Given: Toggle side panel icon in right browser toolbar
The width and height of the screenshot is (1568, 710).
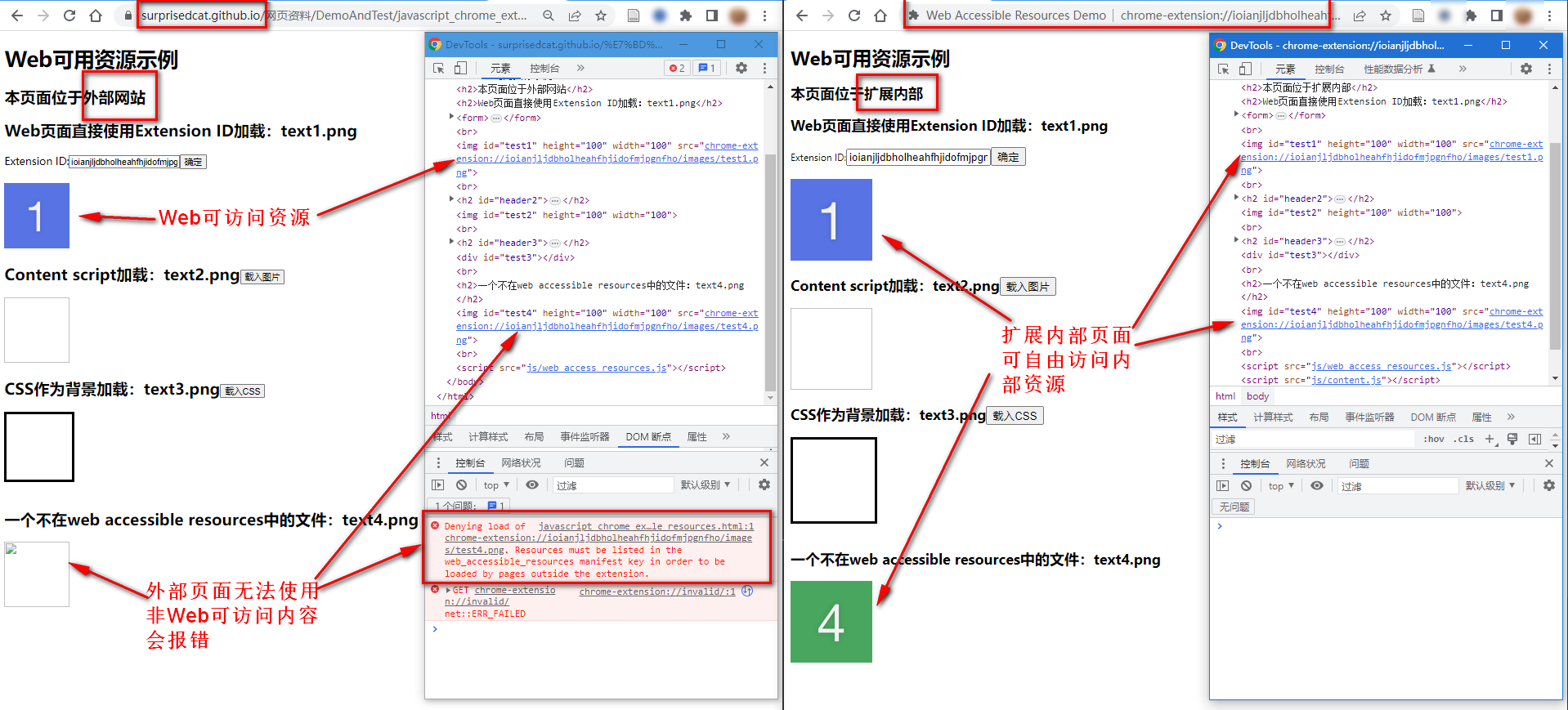Looking at the screenshot, I should click(1497, 16).
